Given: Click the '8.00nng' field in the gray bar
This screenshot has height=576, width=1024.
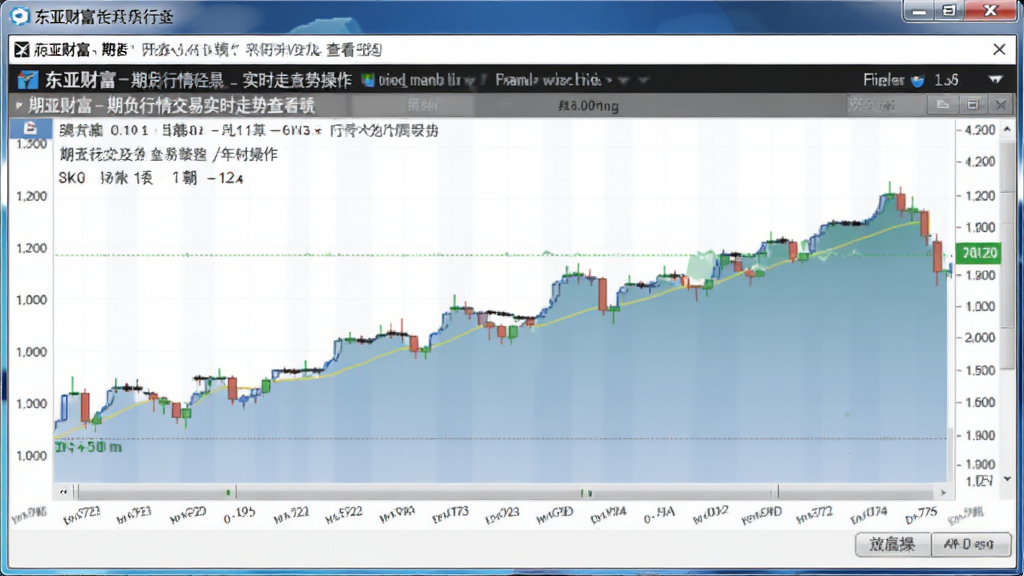Looking at the screenshot, I should 588,105.
